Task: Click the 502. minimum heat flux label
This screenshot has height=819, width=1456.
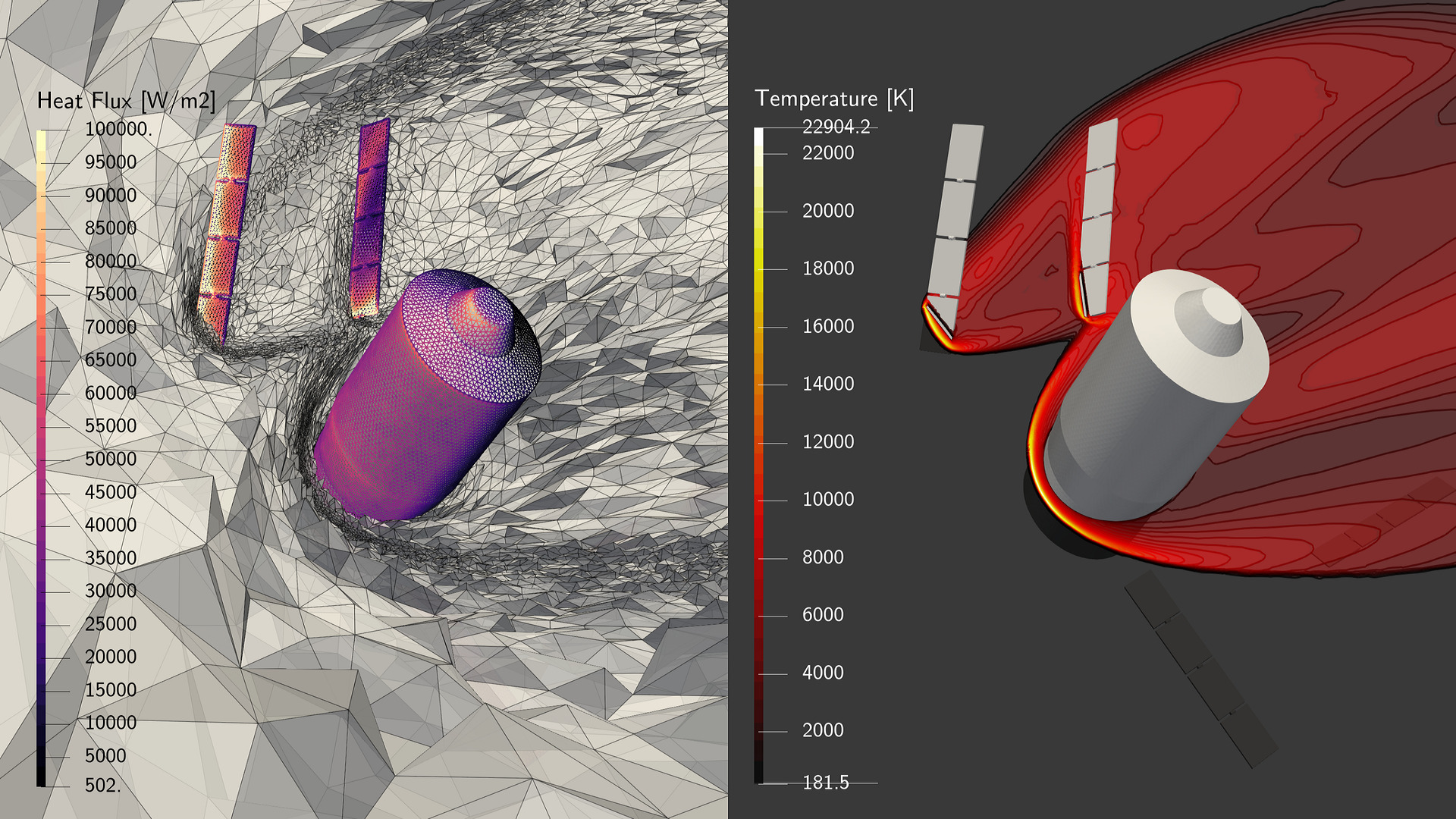Action: click(103, 785)
